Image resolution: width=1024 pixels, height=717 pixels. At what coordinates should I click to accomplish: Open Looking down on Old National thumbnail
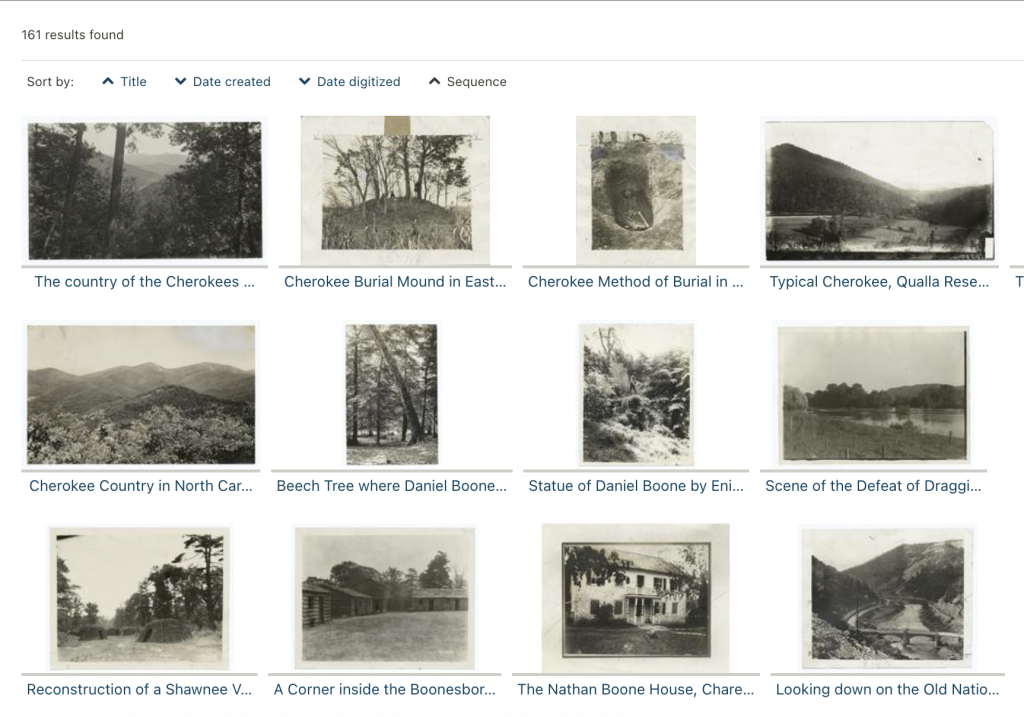pos(888,598)
